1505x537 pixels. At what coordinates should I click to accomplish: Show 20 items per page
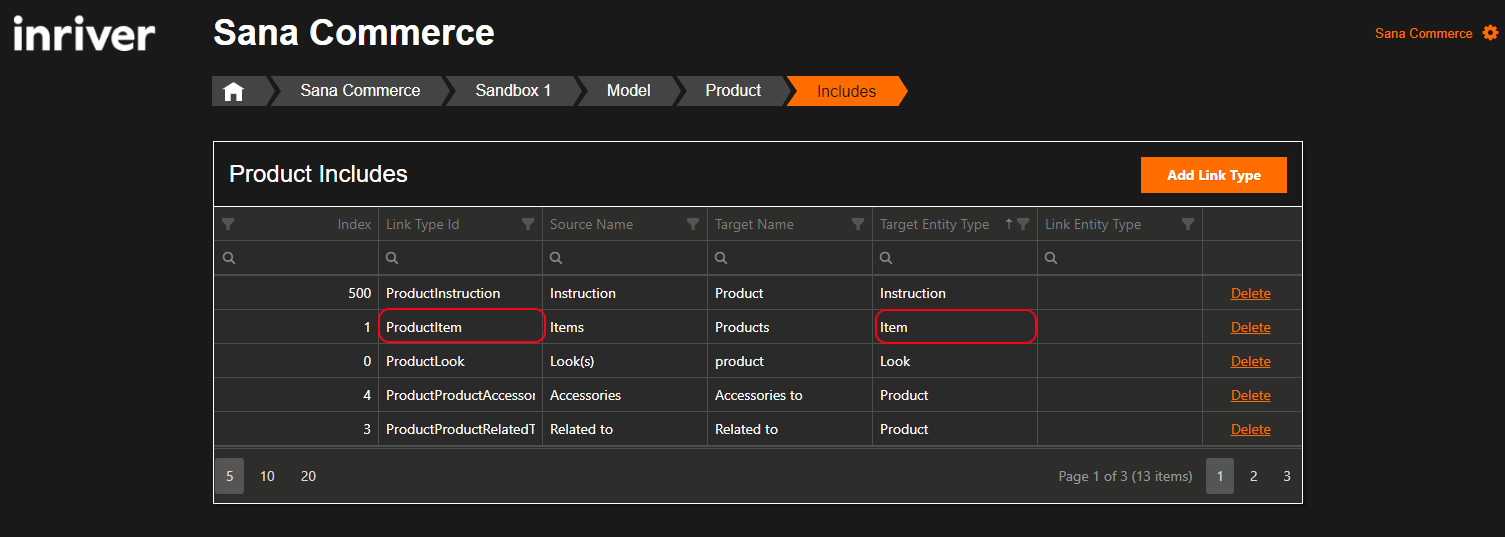pos(308,476)
